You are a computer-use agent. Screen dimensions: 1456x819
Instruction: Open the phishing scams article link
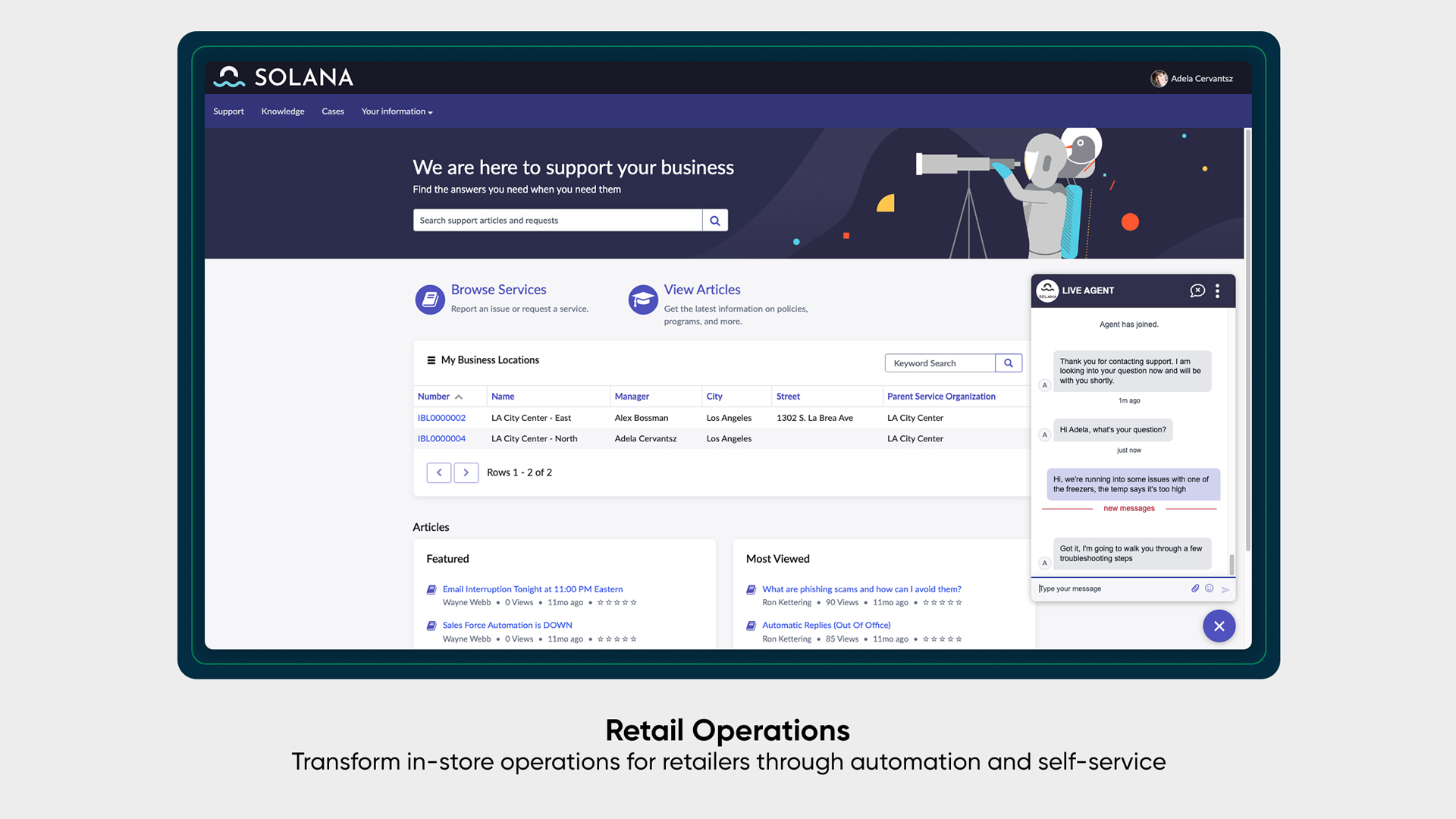861,589
